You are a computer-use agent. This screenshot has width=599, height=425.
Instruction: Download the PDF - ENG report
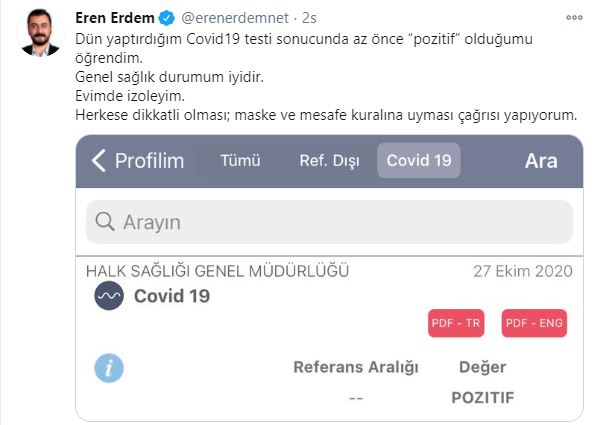[534, 323]
